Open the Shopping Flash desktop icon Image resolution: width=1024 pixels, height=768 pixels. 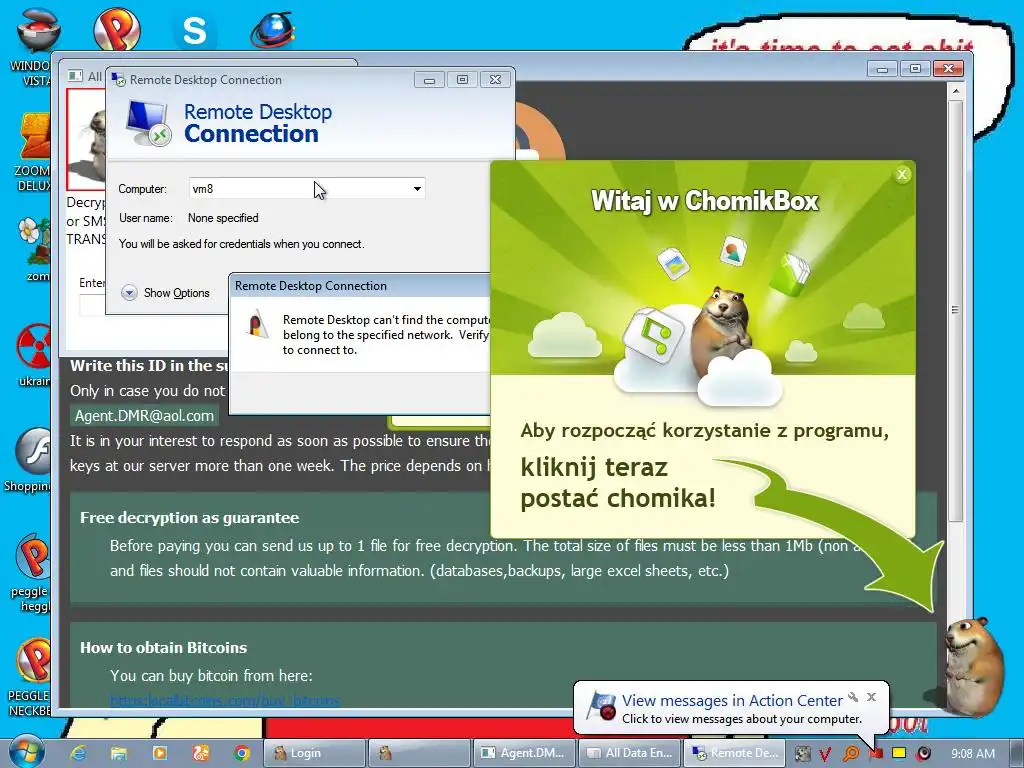[x=30, y=459]
